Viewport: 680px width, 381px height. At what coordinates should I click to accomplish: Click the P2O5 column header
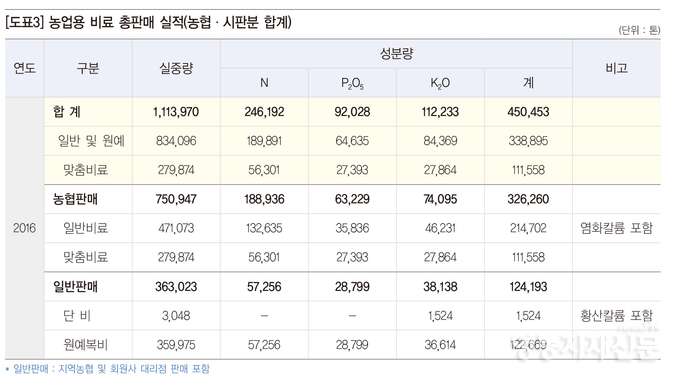coord(352,83)
